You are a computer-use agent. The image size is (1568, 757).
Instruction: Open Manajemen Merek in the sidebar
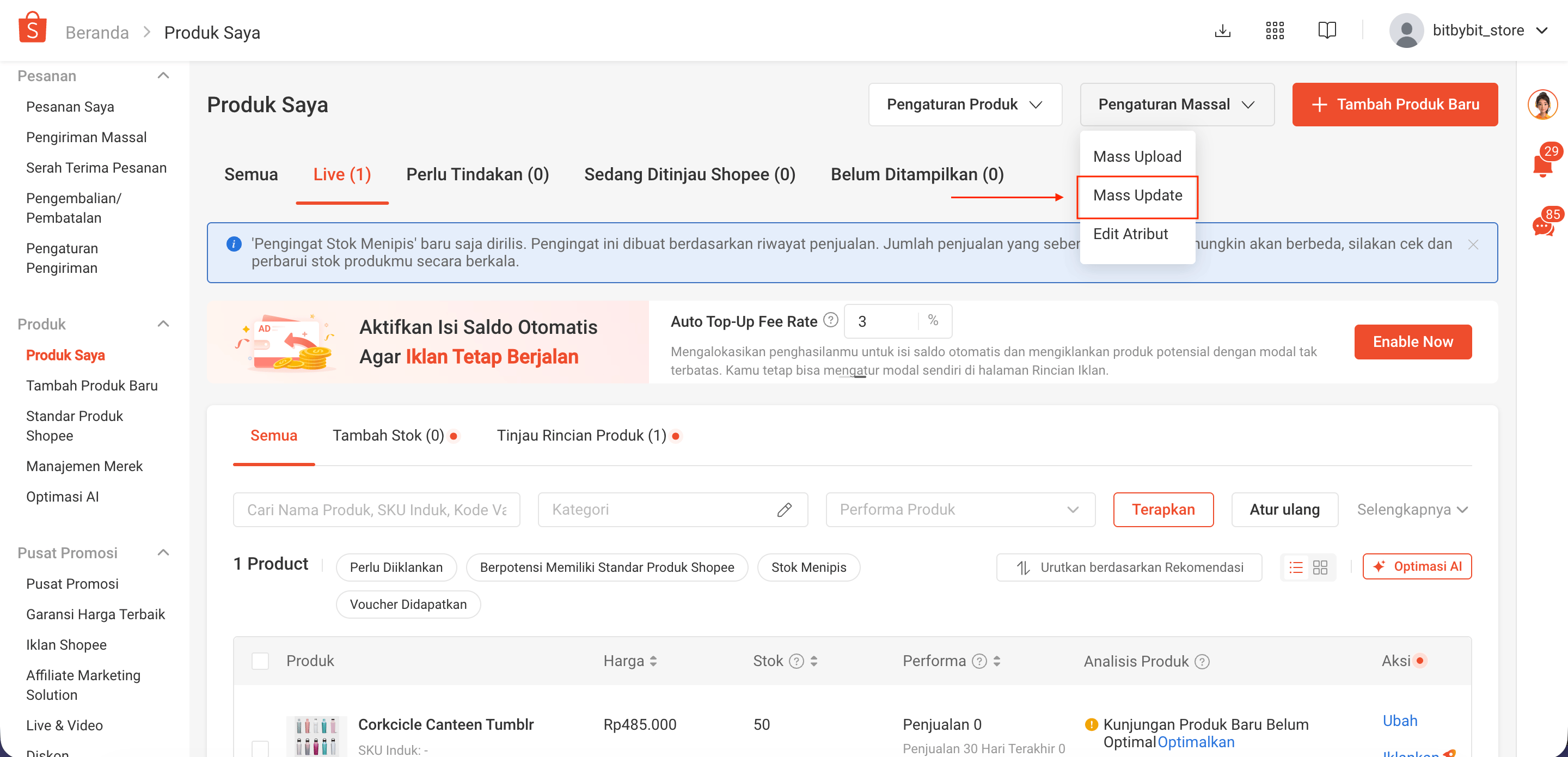click(84, 467)
